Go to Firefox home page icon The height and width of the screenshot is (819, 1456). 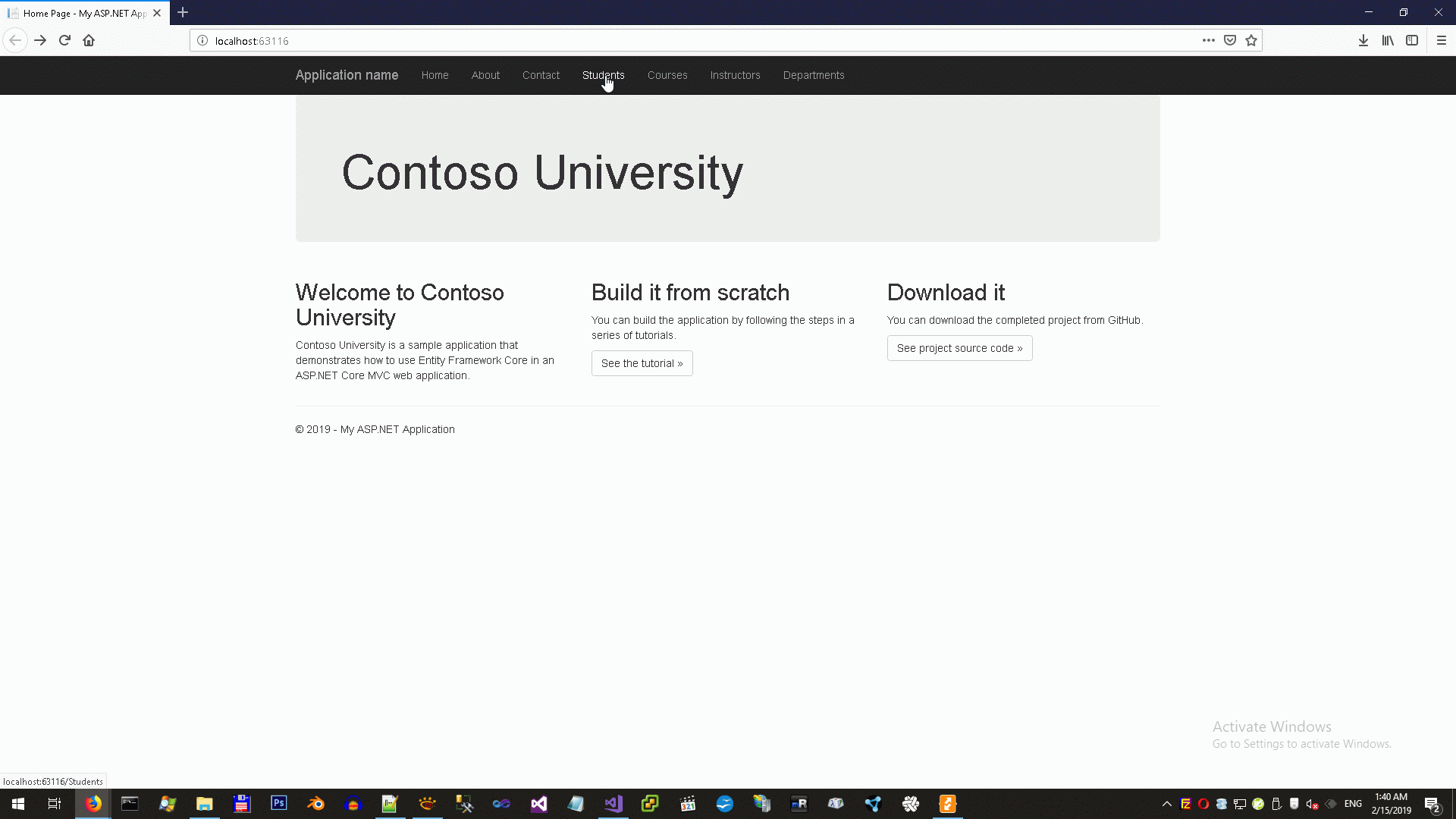click(x=89, y=41)
